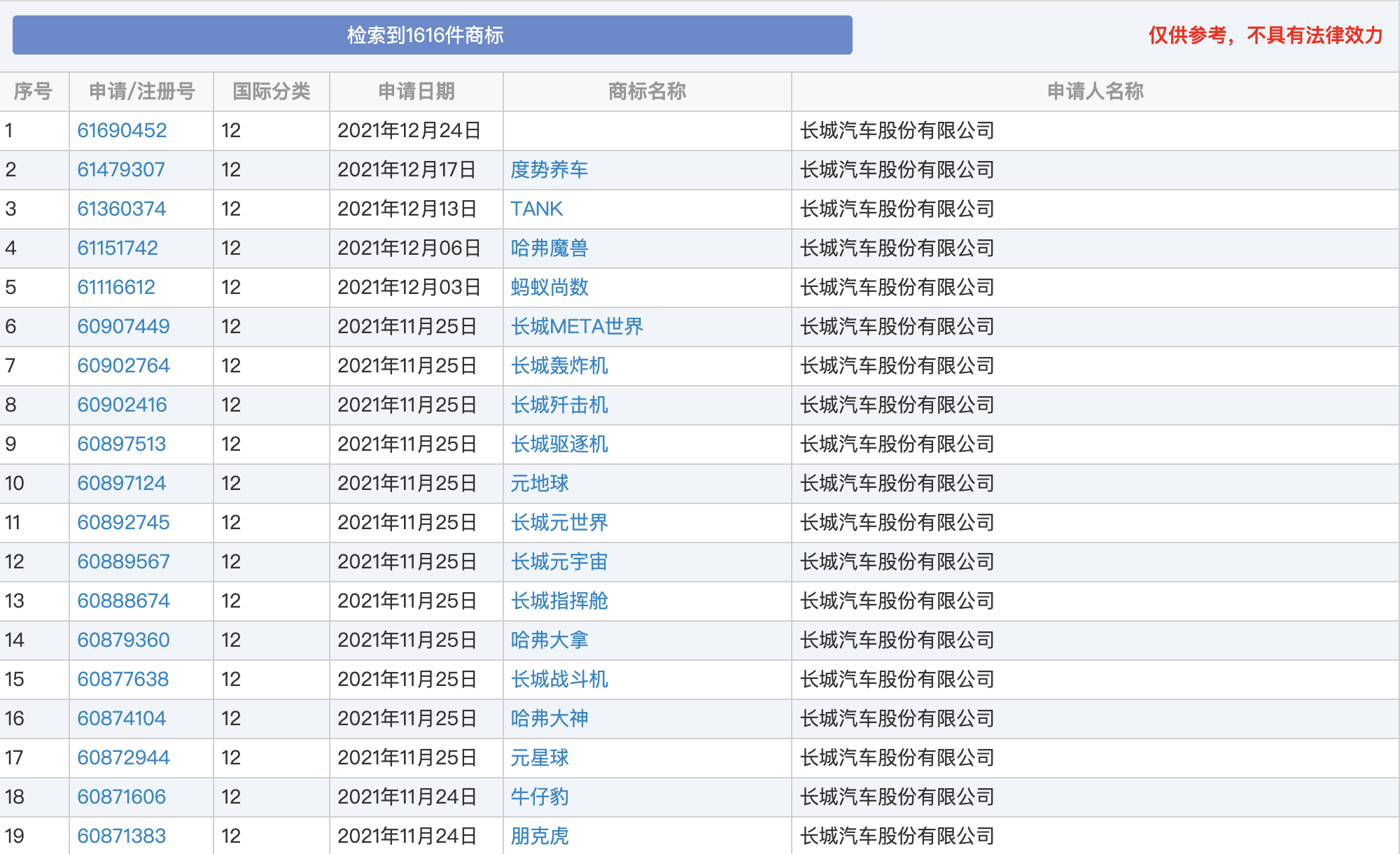Open the 蚂蚁尚数 trademark entry
1400x854 pixels.
pyautogui.click(x=549, y=287)
